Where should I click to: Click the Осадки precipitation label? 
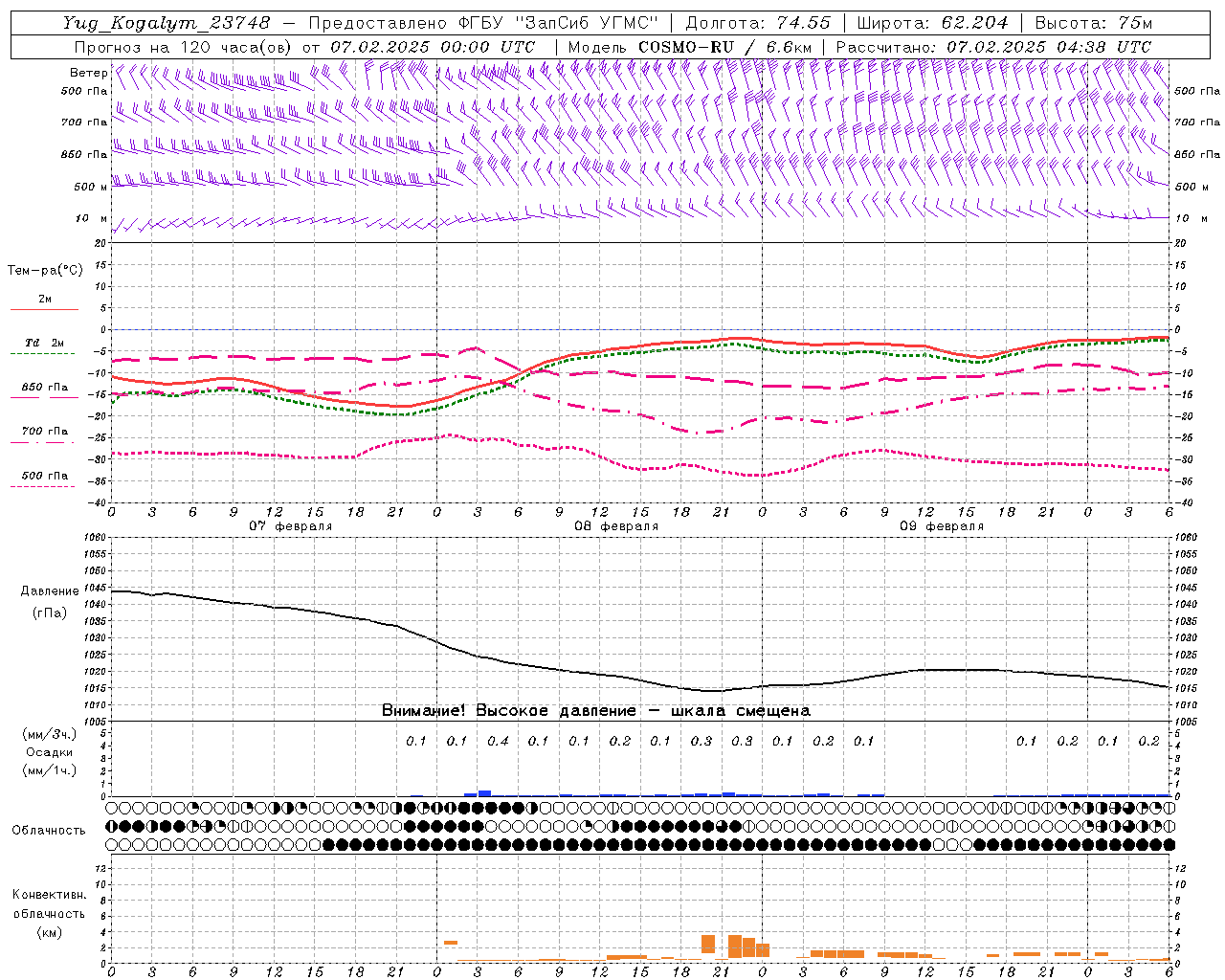pos(50,752)
